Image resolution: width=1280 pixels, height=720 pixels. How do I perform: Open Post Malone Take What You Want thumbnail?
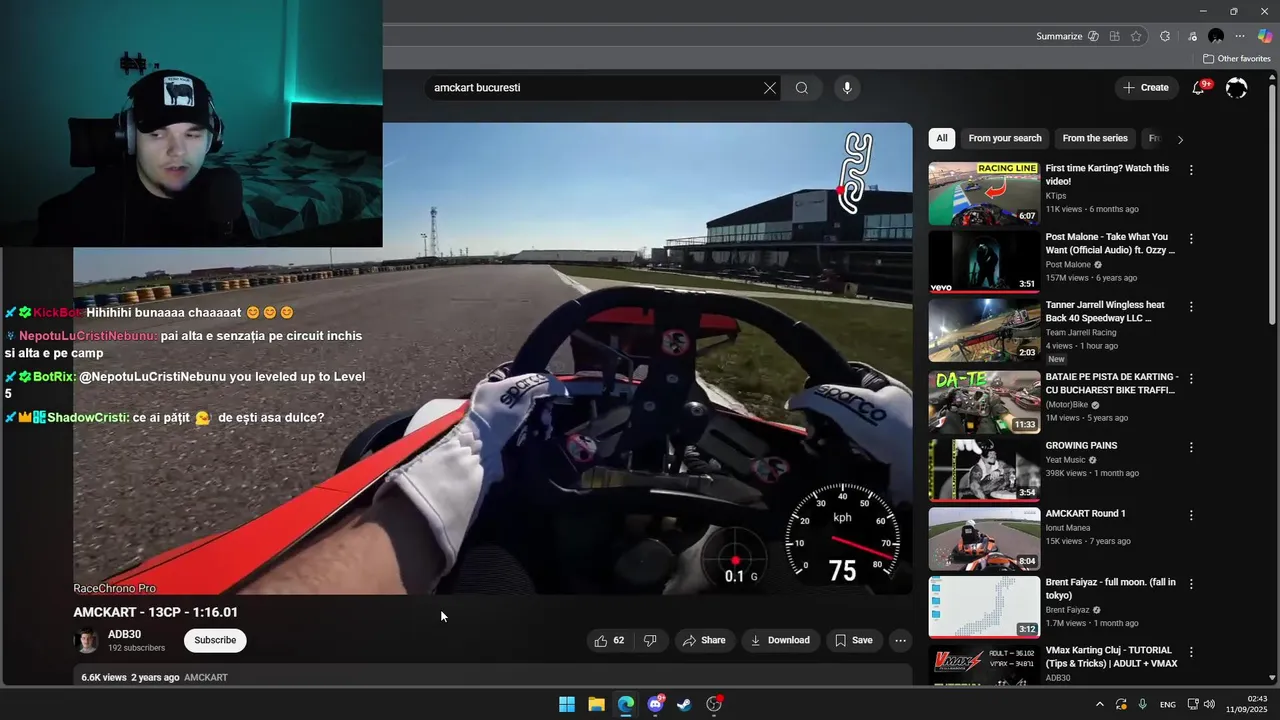(984, 262)
